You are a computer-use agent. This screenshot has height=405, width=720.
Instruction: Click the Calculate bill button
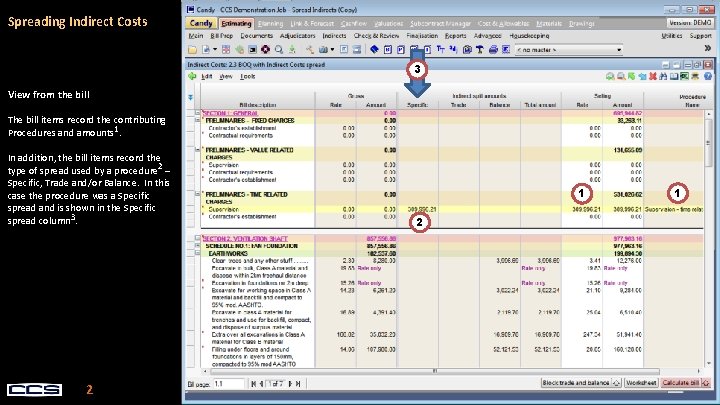pyautogui.click(x=686, y=382)
